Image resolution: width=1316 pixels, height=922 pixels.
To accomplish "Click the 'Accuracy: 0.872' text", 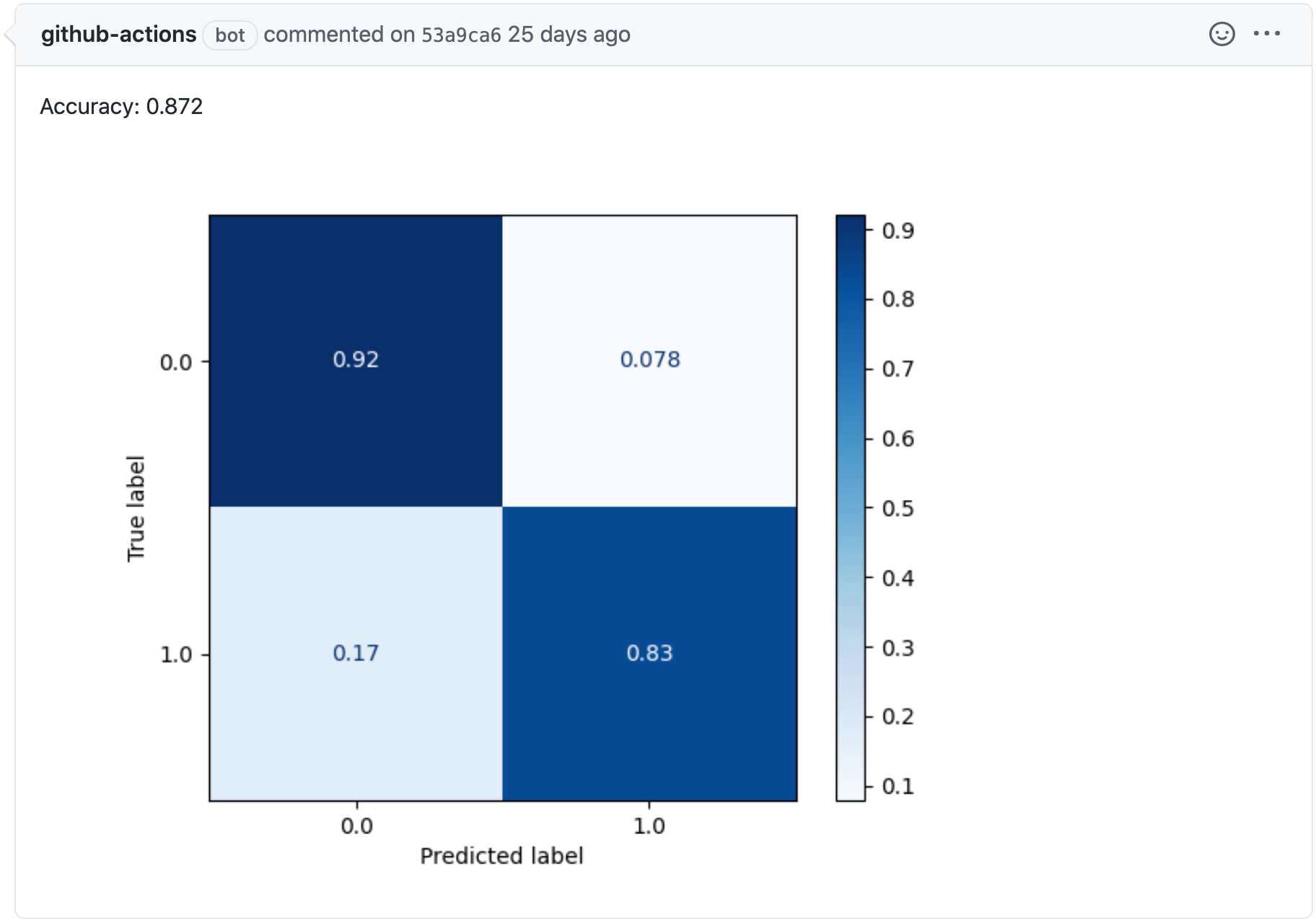I will (121, 107).
